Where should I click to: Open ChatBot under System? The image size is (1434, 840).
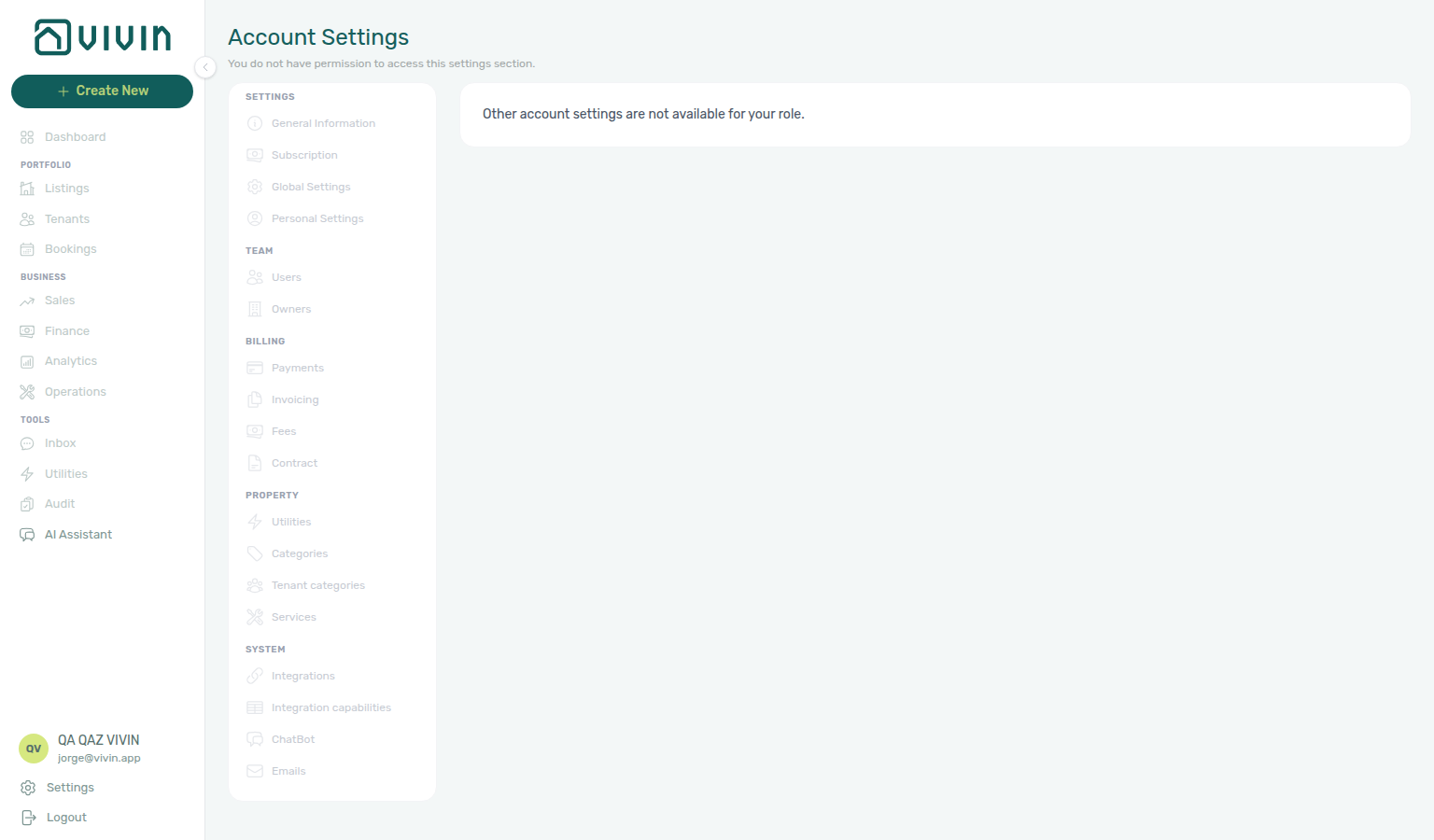point(293,739)
